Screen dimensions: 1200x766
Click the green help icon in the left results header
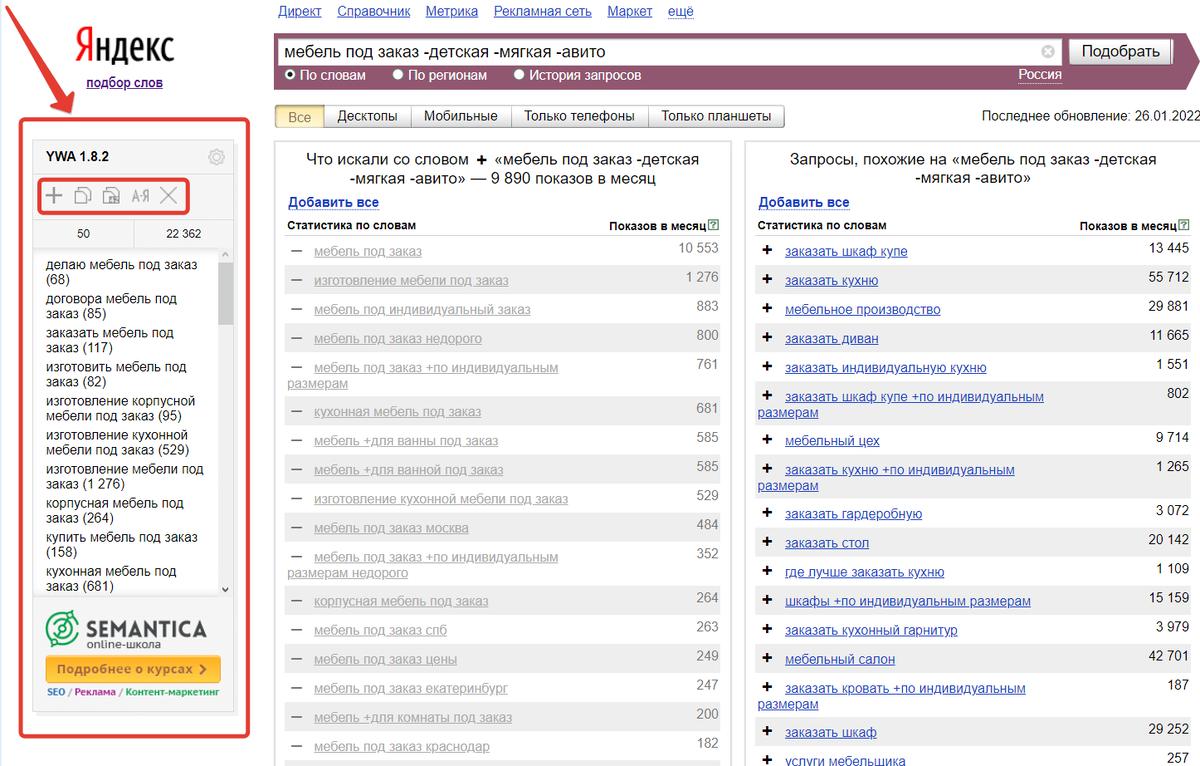click(x=713, y=226)
